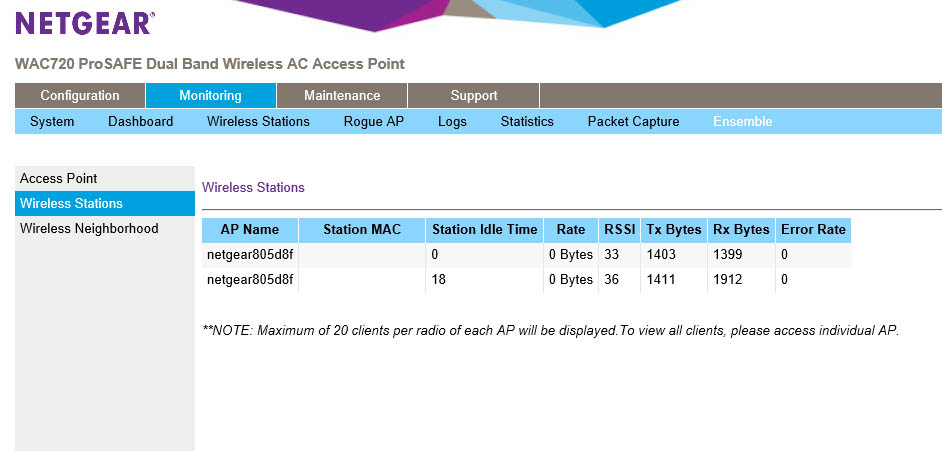
Task: Select the Monitoring tab
Action: click(x=210, y=95)
